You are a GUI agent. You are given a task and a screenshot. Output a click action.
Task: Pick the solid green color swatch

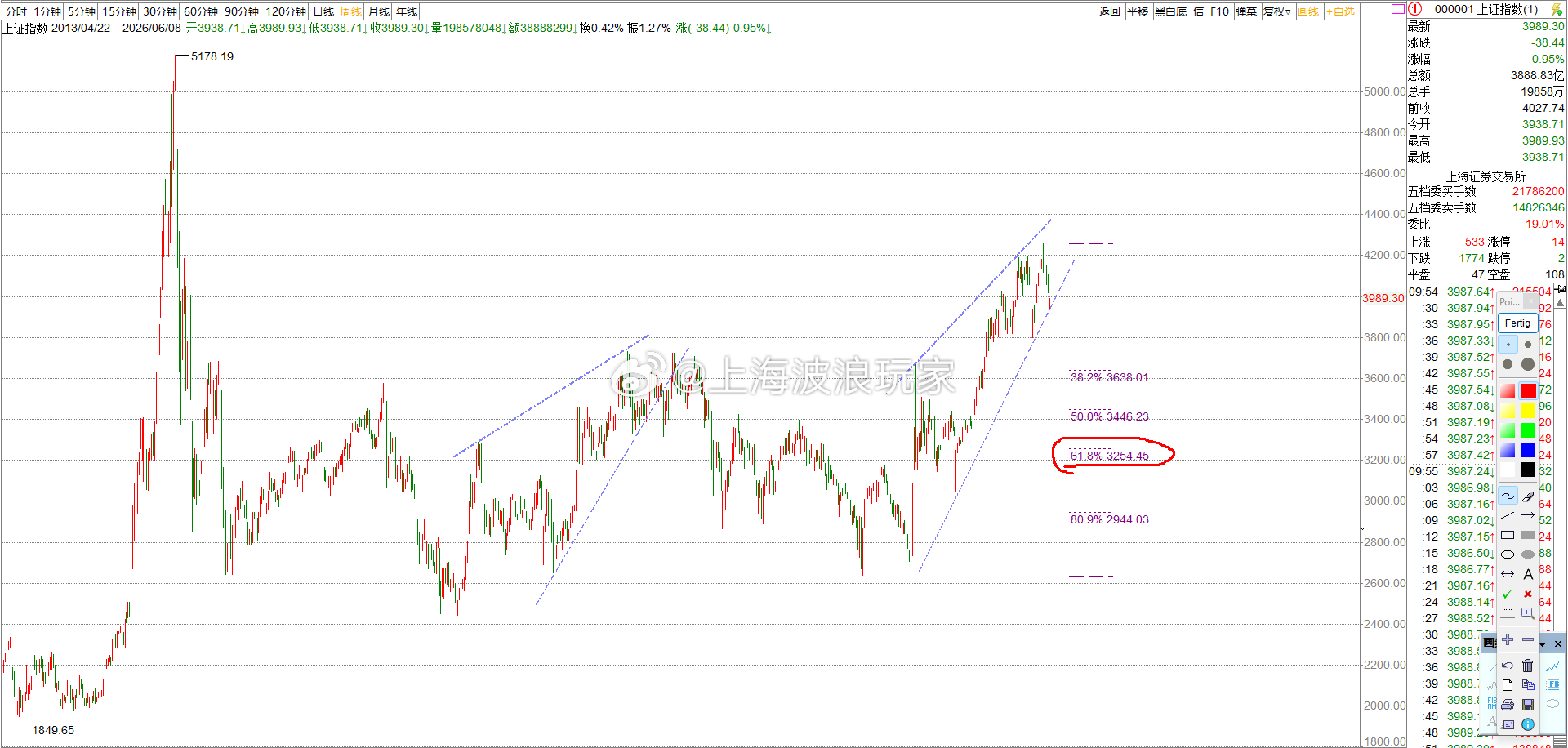pyautogui.click(x=1528, y=430)
